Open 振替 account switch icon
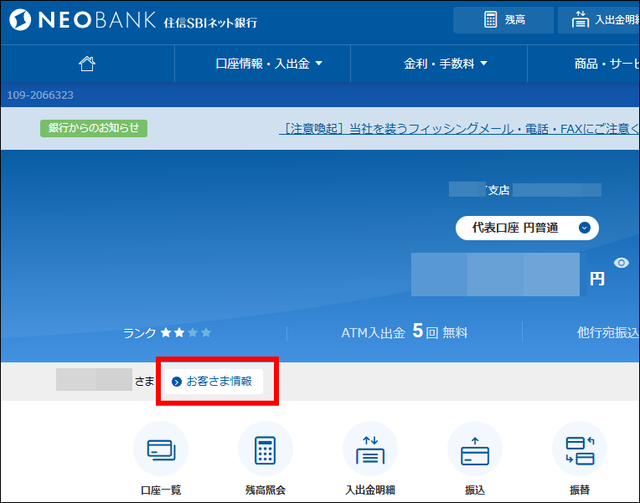Viewport: 640px width, 503px height. 580,449
